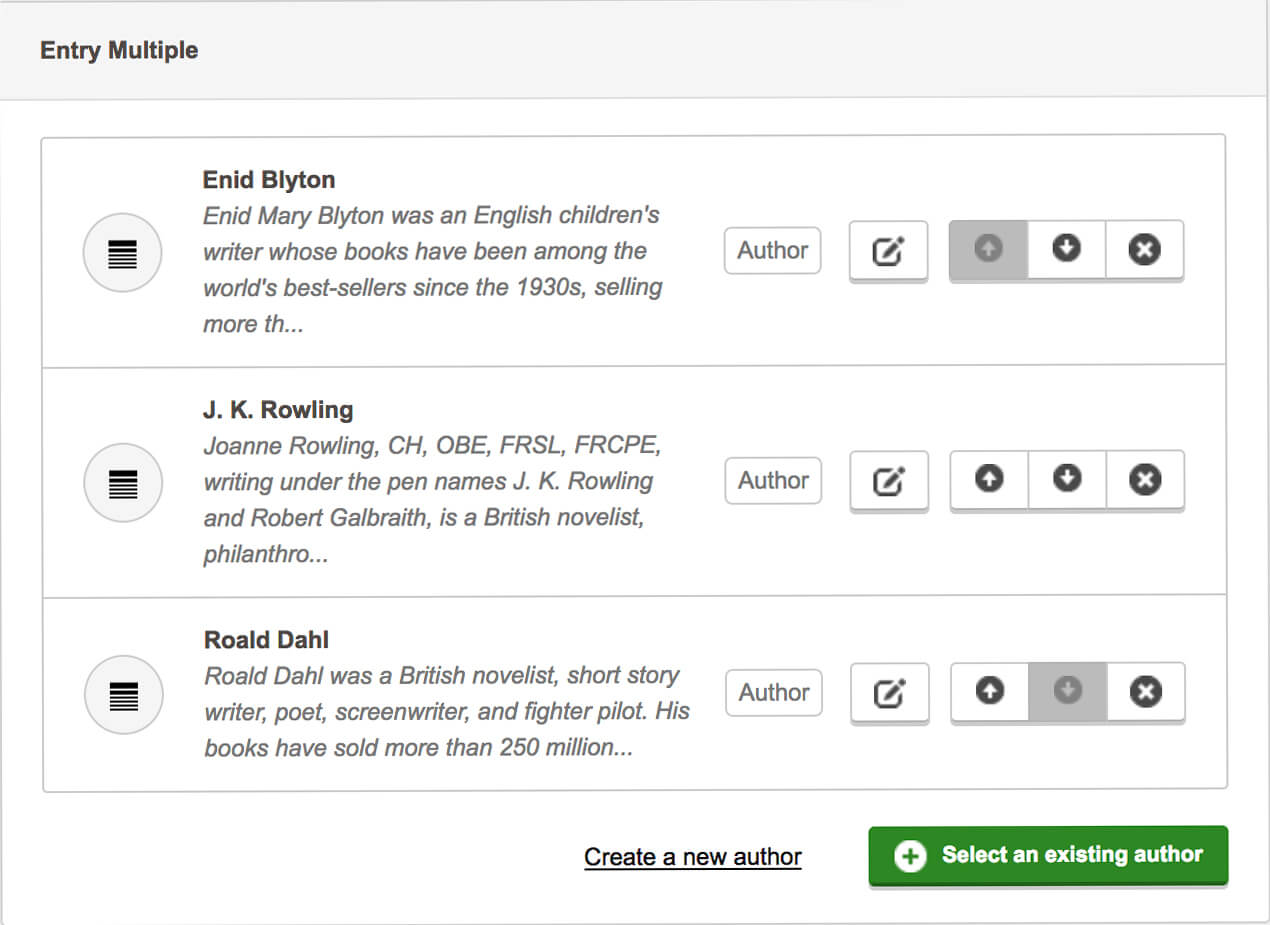Click the Roald Dahl title

coord(266,640)
